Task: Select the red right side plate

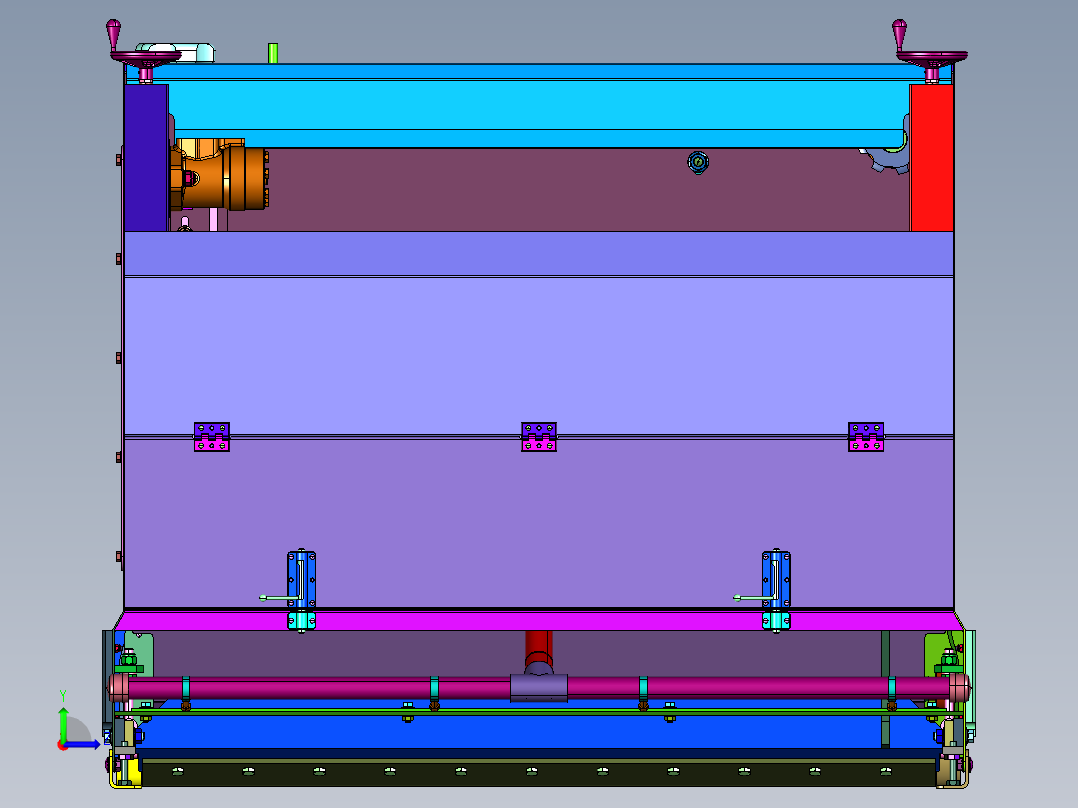Action: (x=932, y=157)
